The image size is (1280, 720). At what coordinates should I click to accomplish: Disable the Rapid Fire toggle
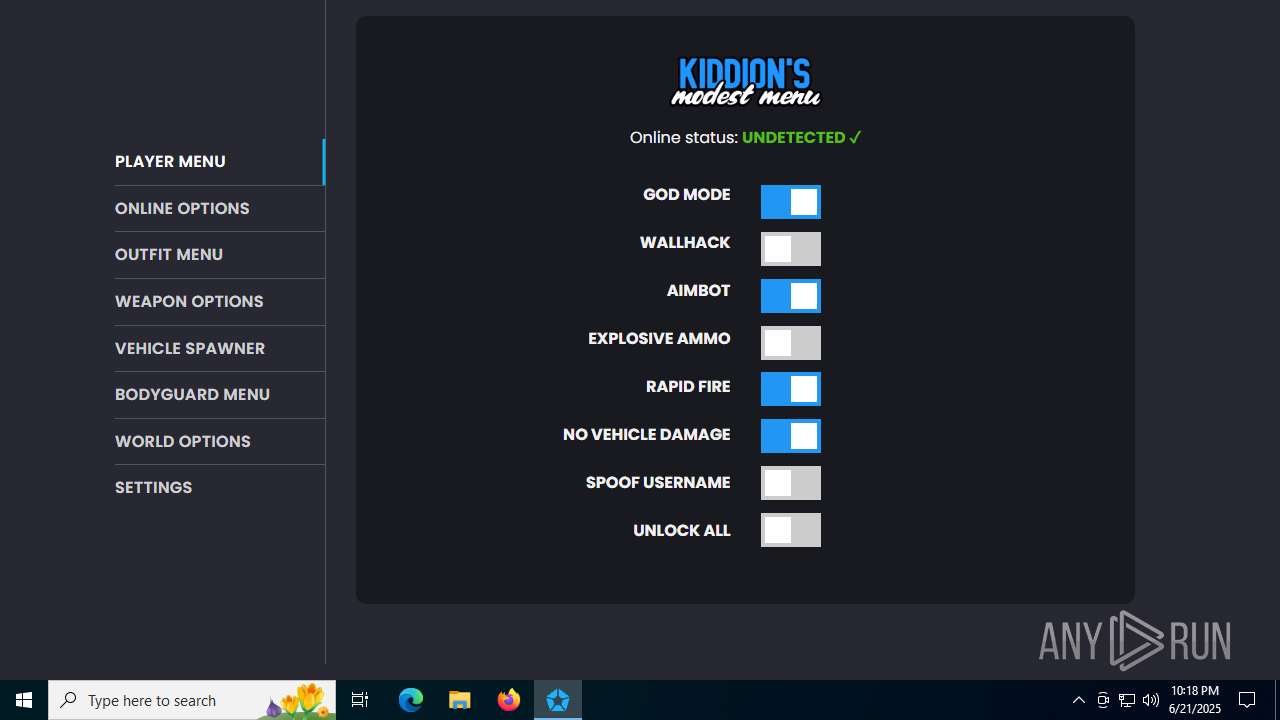point(790,389)
